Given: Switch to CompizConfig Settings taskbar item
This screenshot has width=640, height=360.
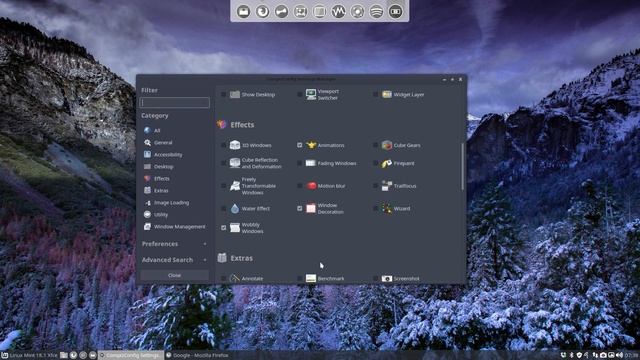Looking at the screenshot, I should [131, 356].
